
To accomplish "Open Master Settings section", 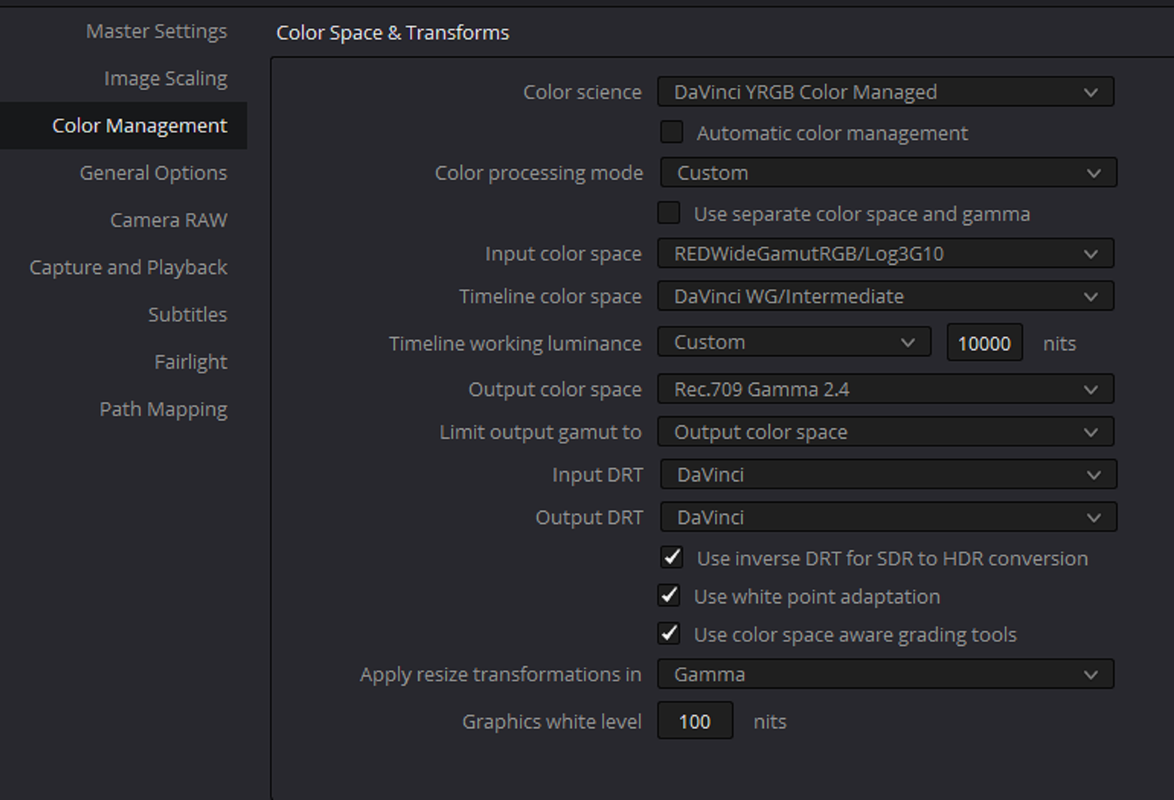I will click(x=156, y=31).
